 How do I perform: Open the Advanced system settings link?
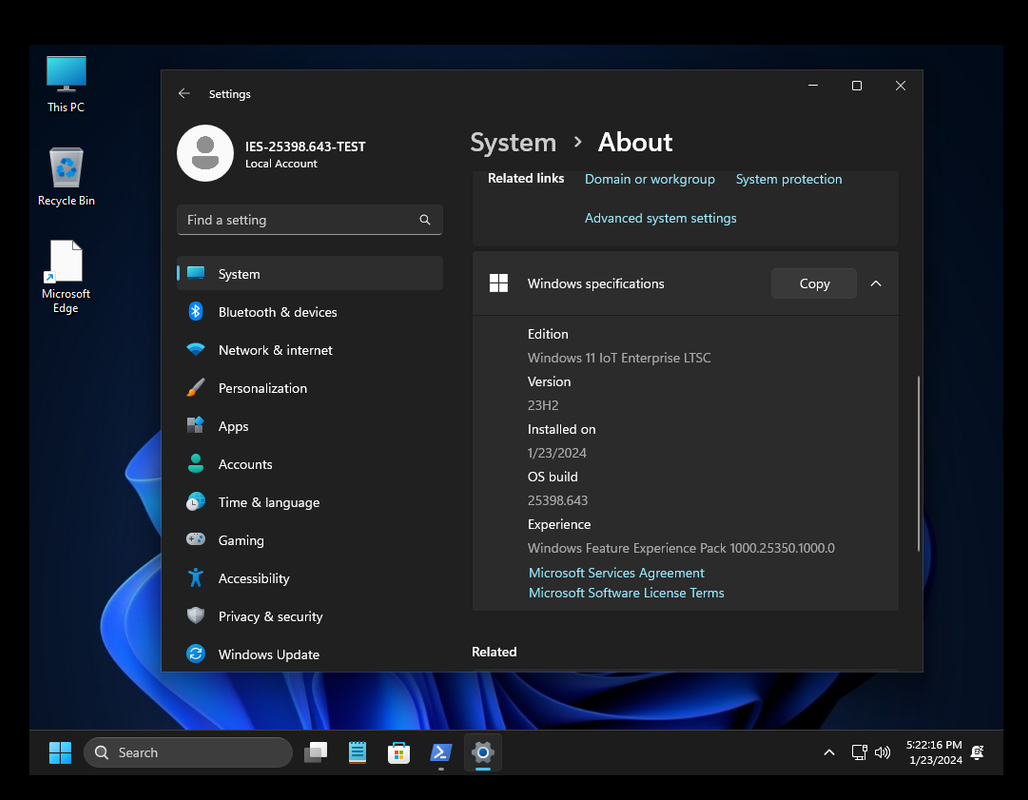(x=660, y=218)
